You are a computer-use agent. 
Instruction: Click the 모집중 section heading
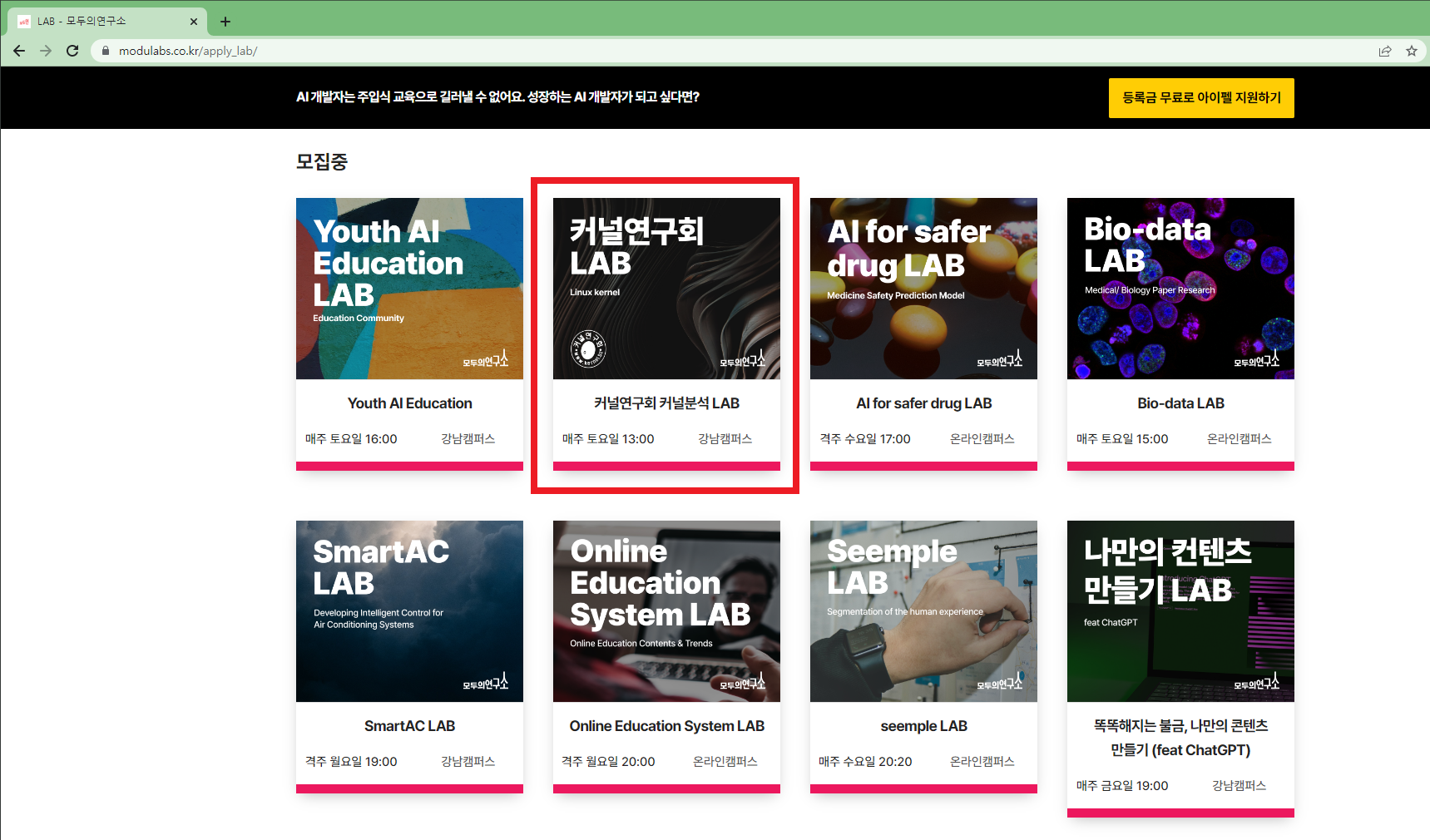(x=322, y=161)
